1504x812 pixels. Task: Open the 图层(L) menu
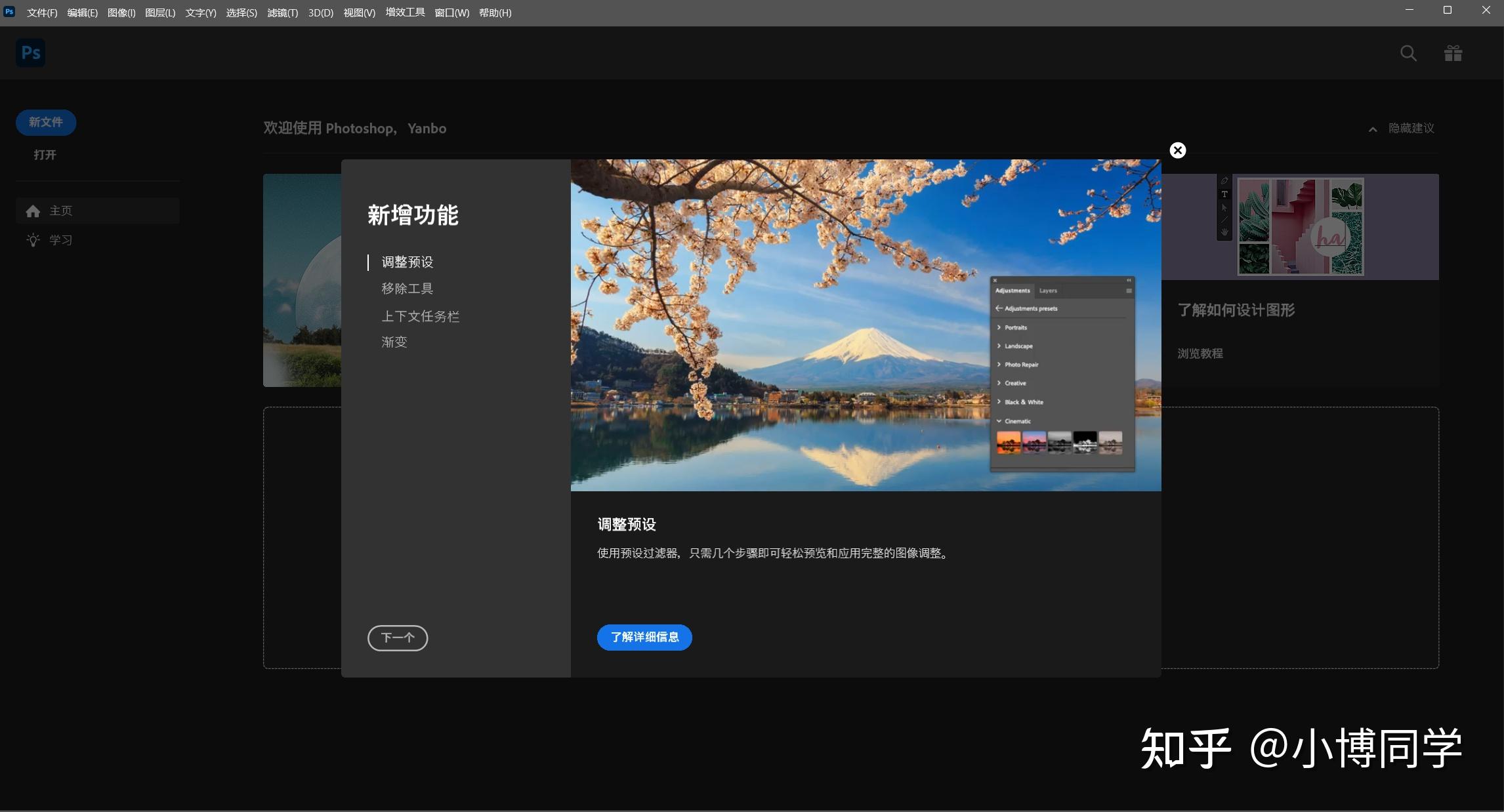coord(160,13)
